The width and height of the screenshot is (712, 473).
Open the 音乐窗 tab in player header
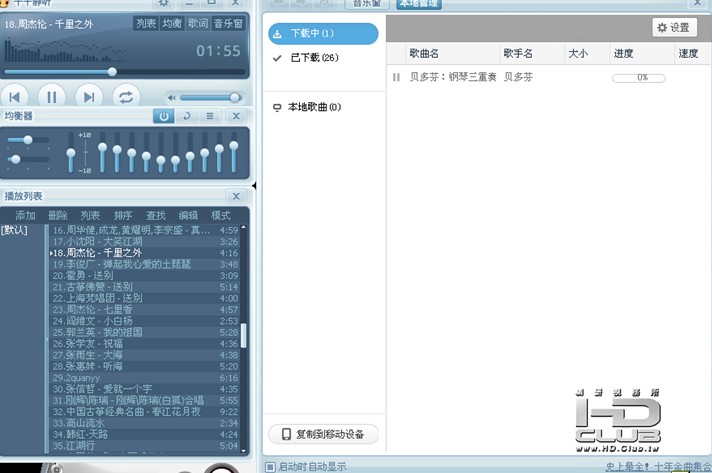pyautogui.click(x=228, y=23)
